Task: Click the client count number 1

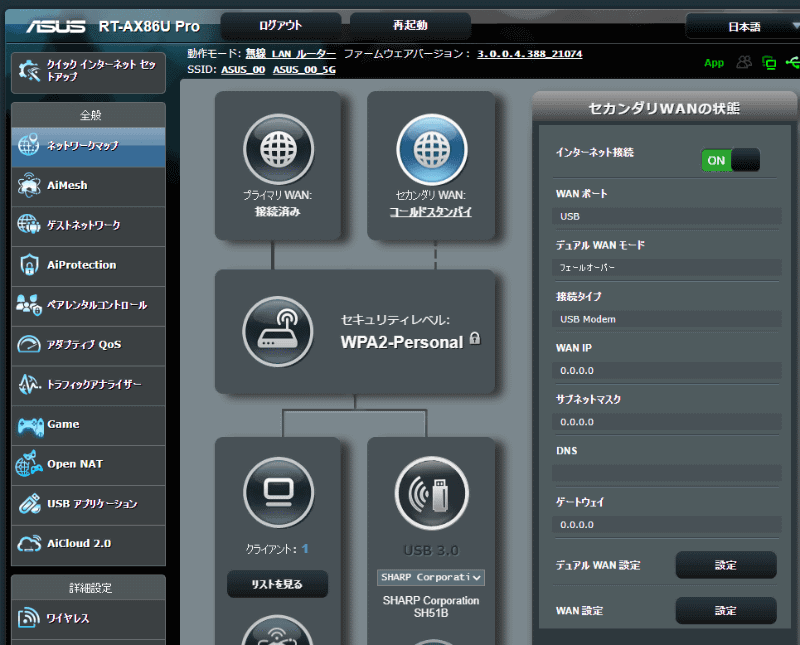Action: (305, 549)
